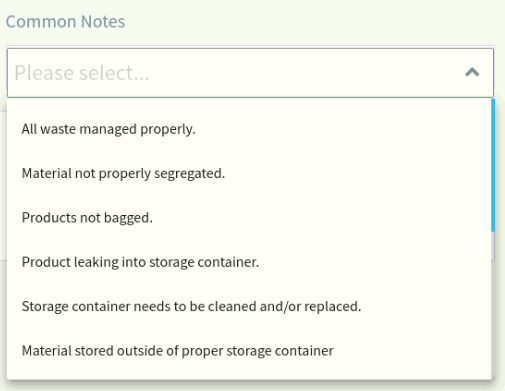Close the Common Notes combo box

tap(472, 72)
